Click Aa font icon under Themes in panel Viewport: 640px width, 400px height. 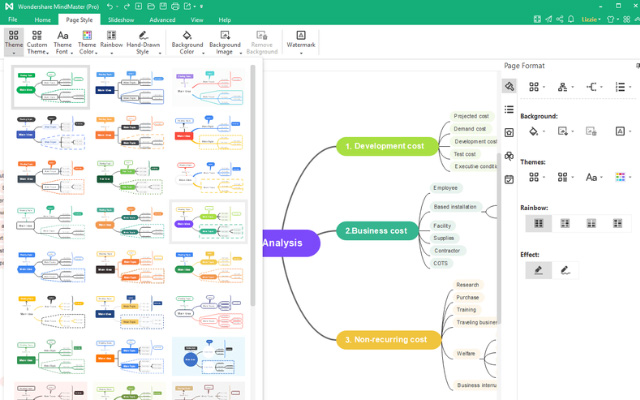[x=591, y=177]
